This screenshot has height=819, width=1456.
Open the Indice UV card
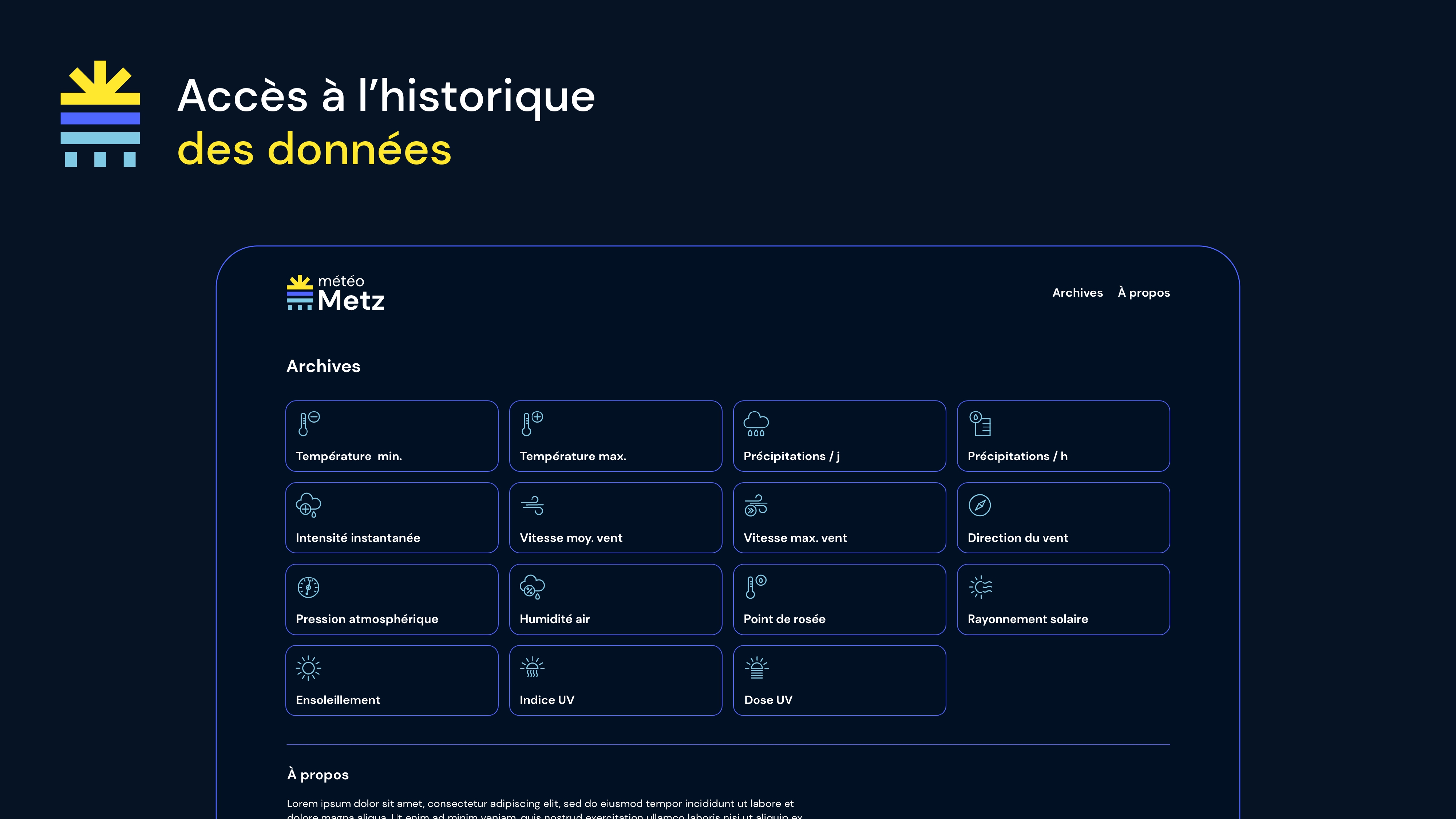coord(616,681)
